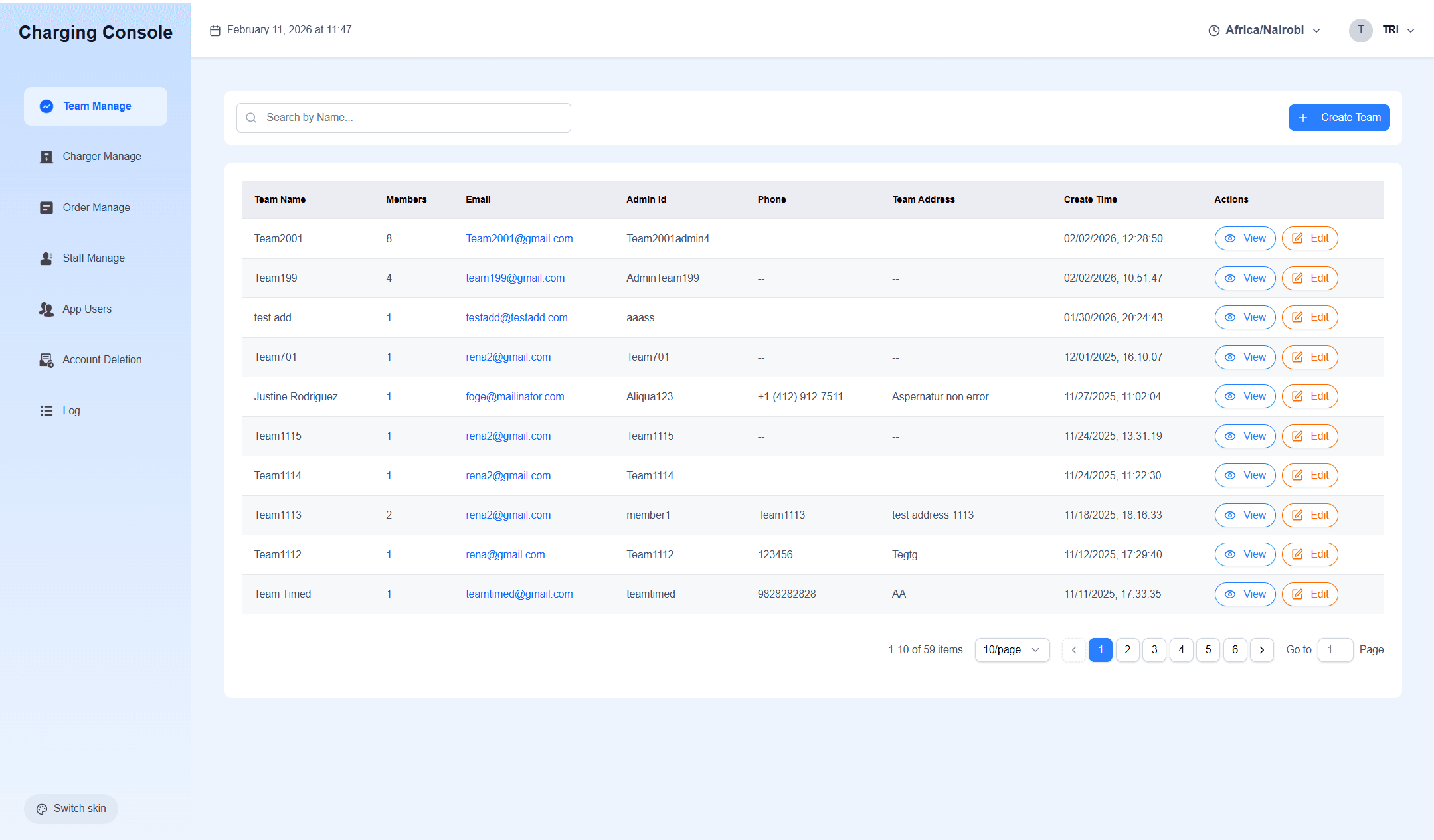Edit the Team1113 row

point(1309,515)
